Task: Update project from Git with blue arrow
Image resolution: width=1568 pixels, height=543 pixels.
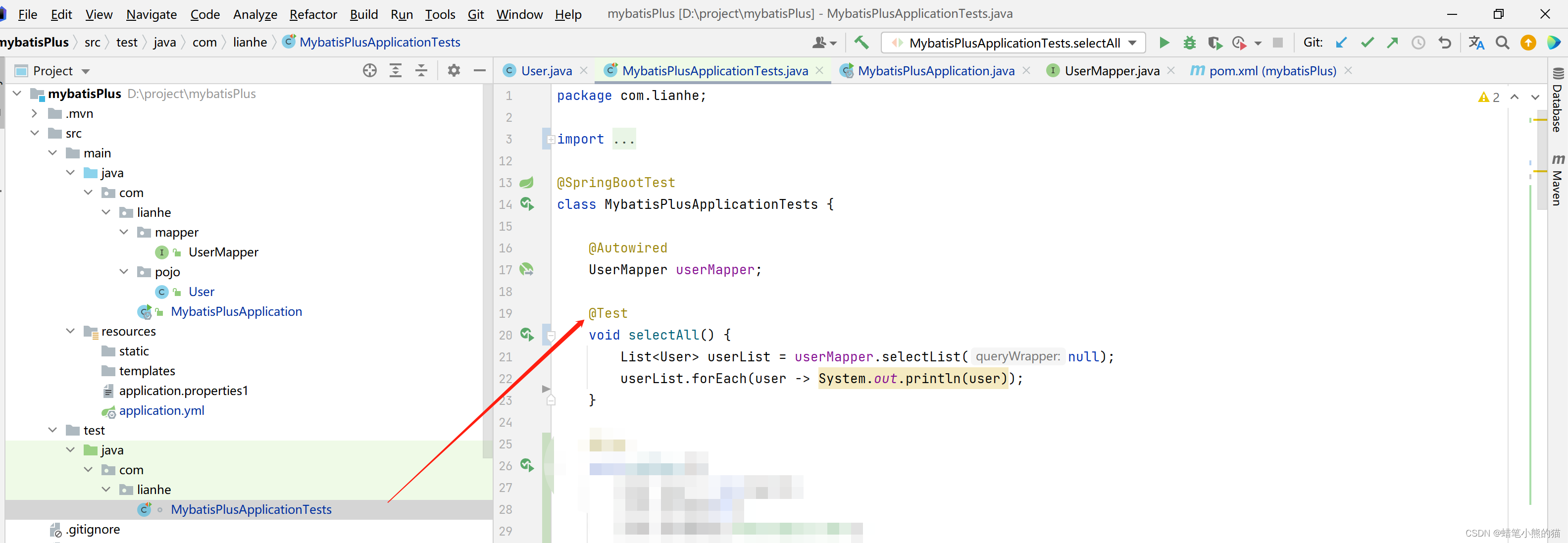Action: pyautogui.click(x=1342, y=43)
